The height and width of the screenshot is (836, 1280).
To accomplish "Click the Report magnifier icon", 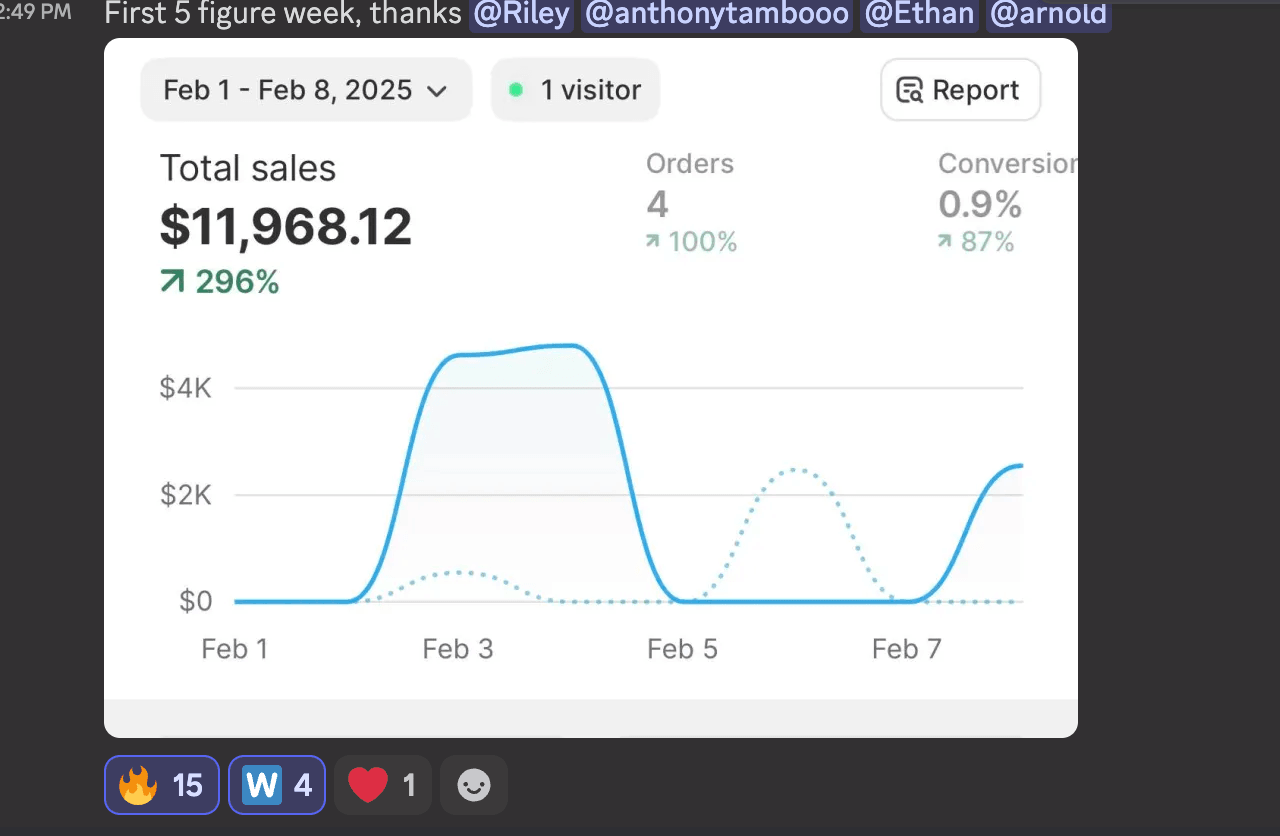I will click(x=909, y=90).
